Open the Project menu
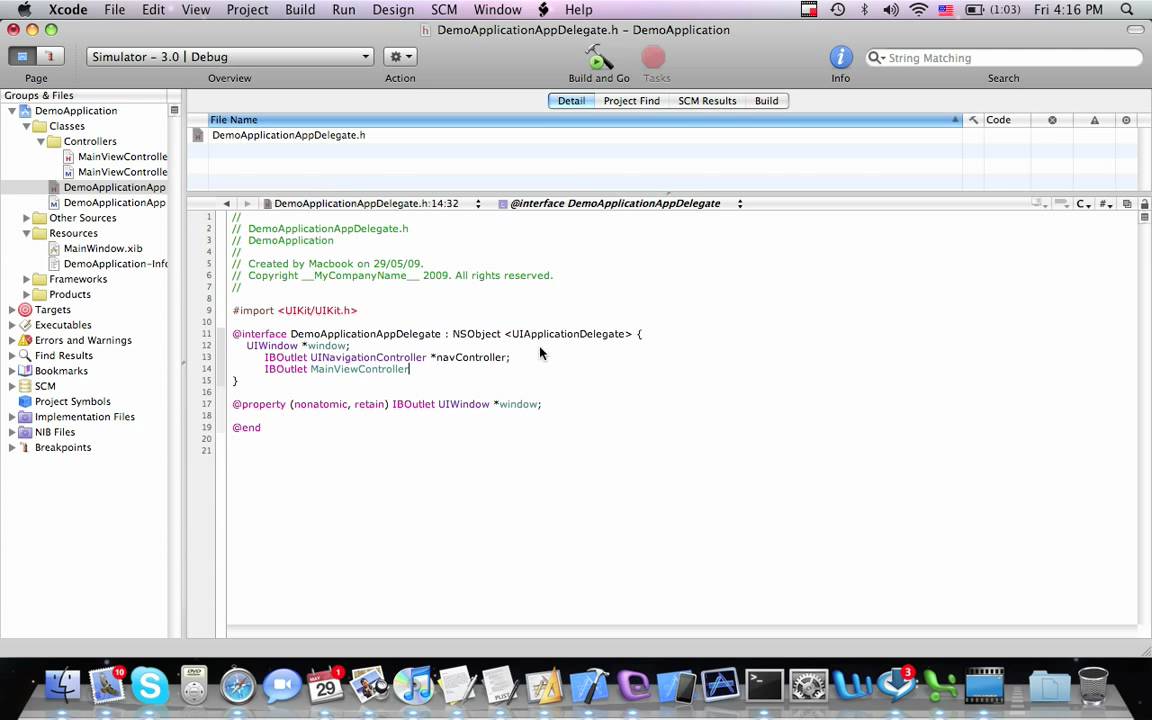 (x=247, y=10)
